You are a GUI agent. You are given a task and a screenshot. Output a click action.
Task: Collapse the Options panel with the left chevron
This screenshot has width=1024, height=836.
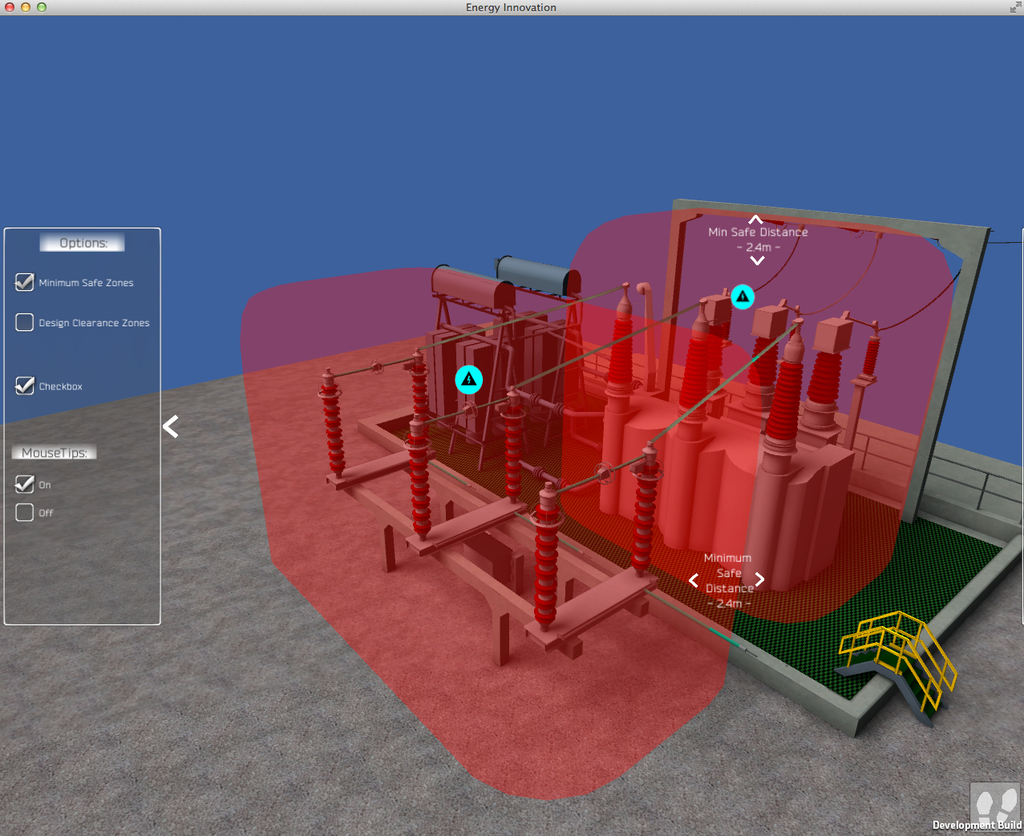pos(171,427)
